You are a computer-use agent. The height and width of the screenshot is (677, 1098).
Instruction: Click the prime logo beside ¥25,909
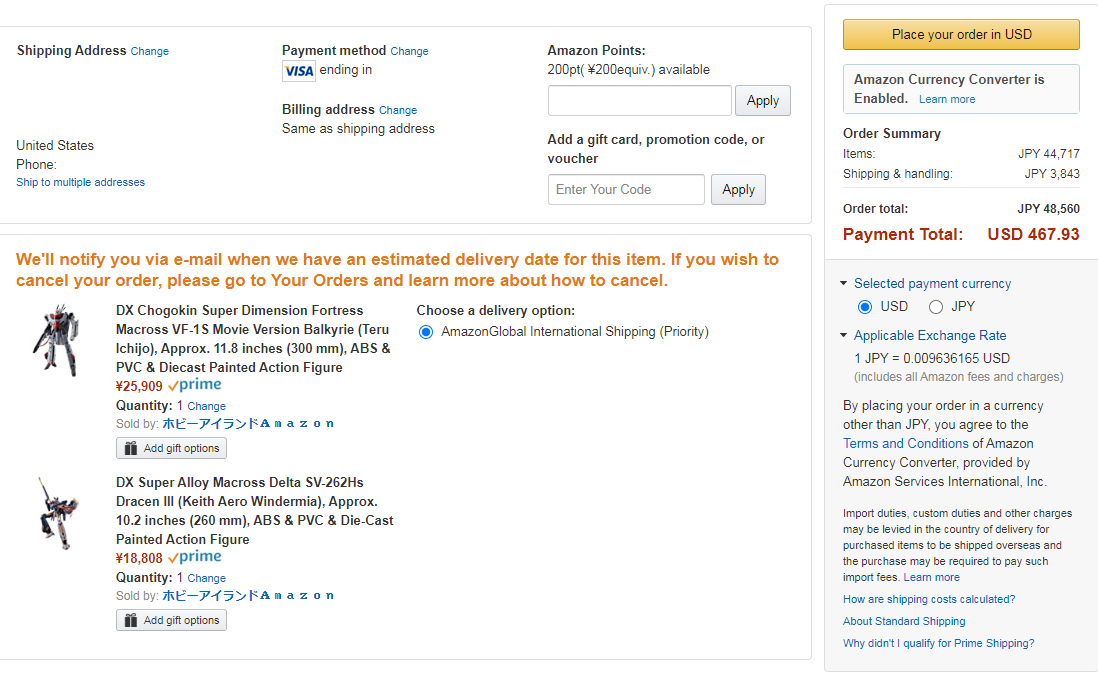[x=195, y=385]
